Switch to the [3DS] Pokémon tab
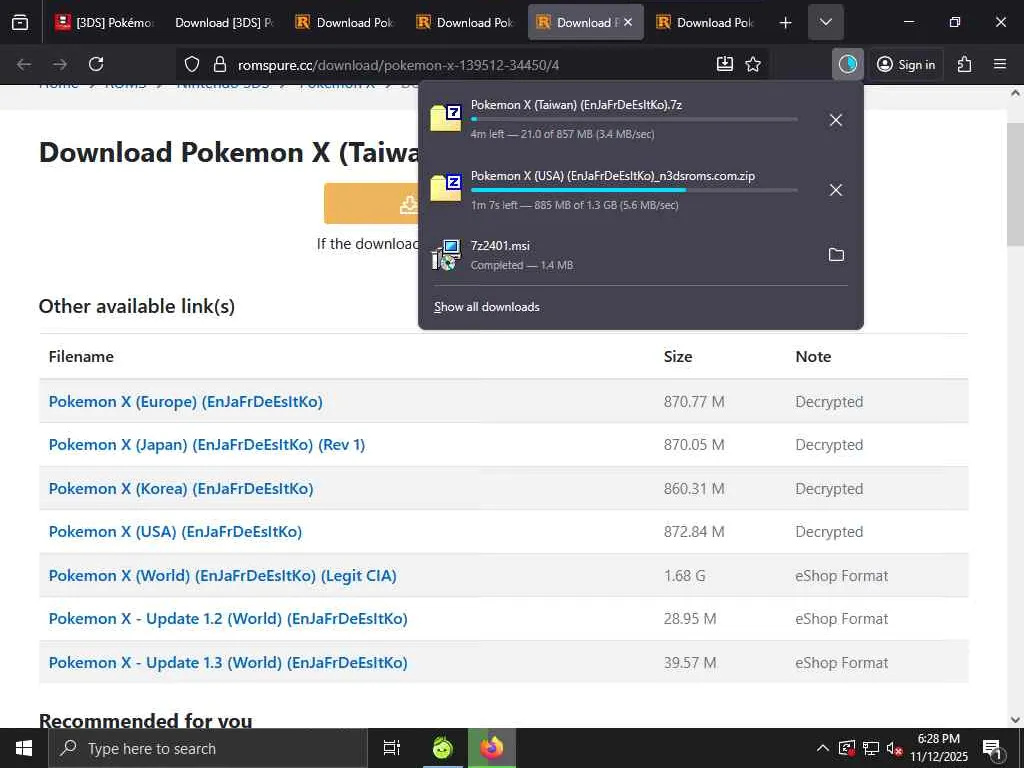Screen dimensions: 1024x768 point(104,22)
